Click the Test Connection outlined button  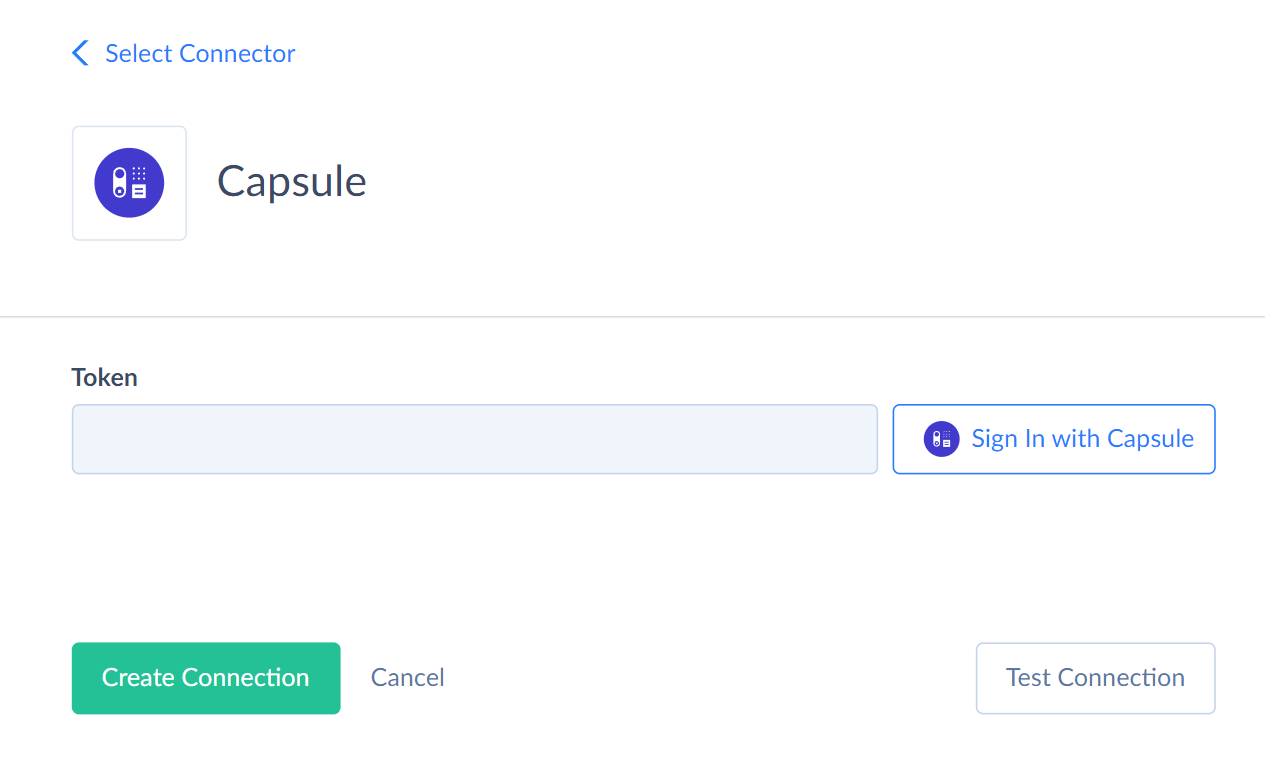click(x=1095, y=678)
